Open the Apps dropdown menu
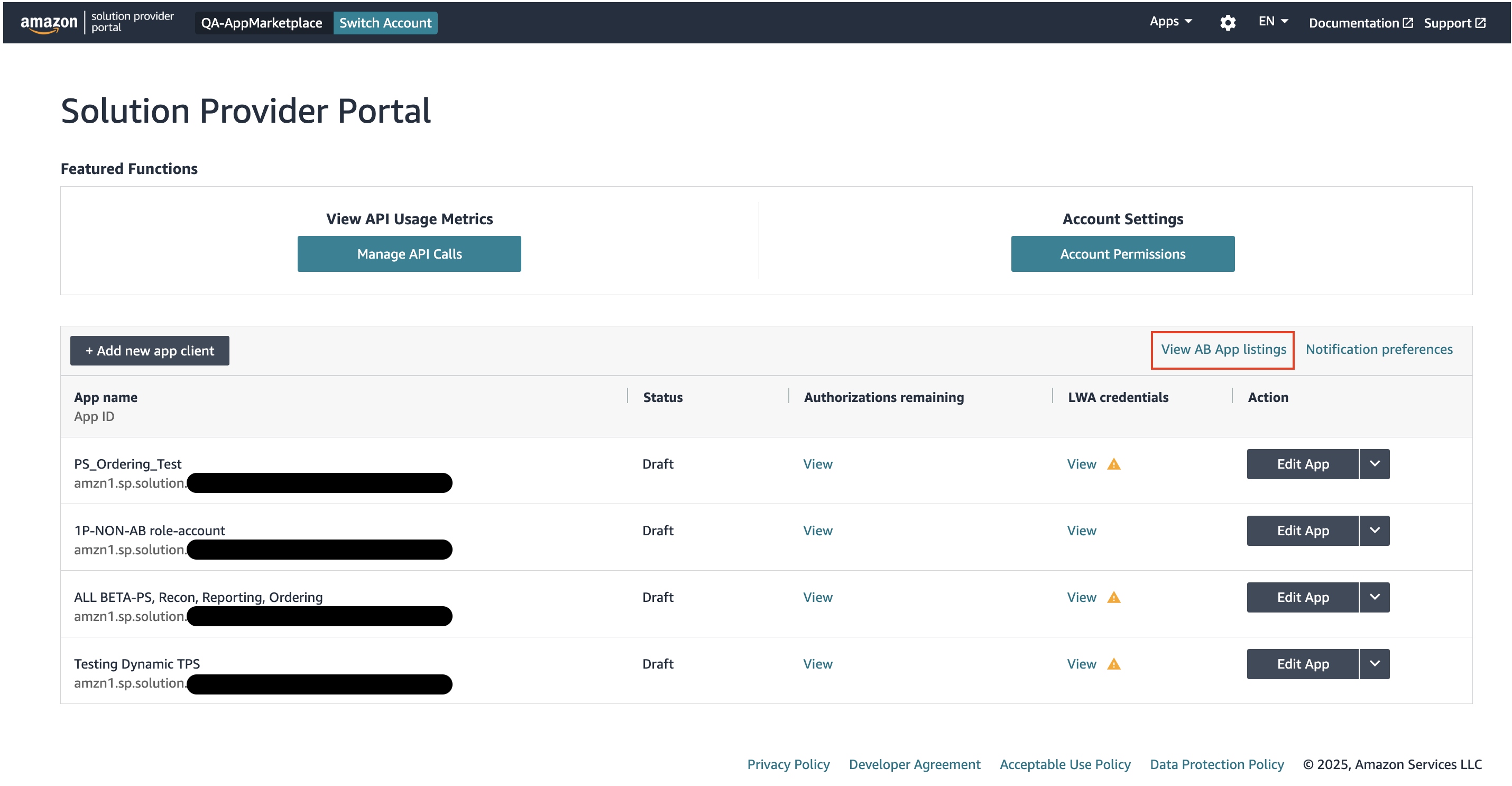This screenshot has height=786, width=1512. click(x=1170, y=22)
